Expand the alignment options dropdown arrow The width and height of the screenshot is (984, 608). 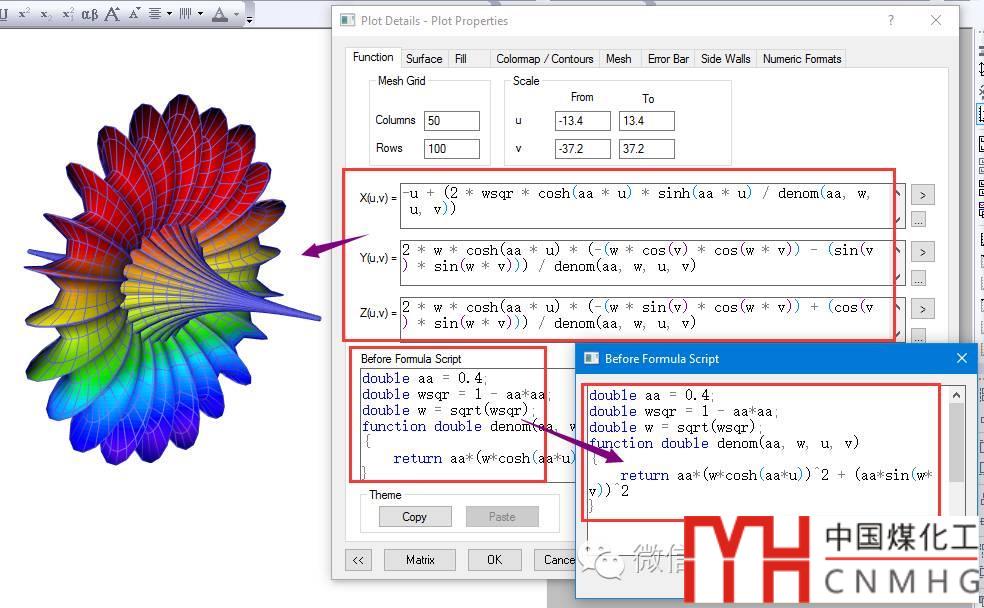(x=169, y=15)
